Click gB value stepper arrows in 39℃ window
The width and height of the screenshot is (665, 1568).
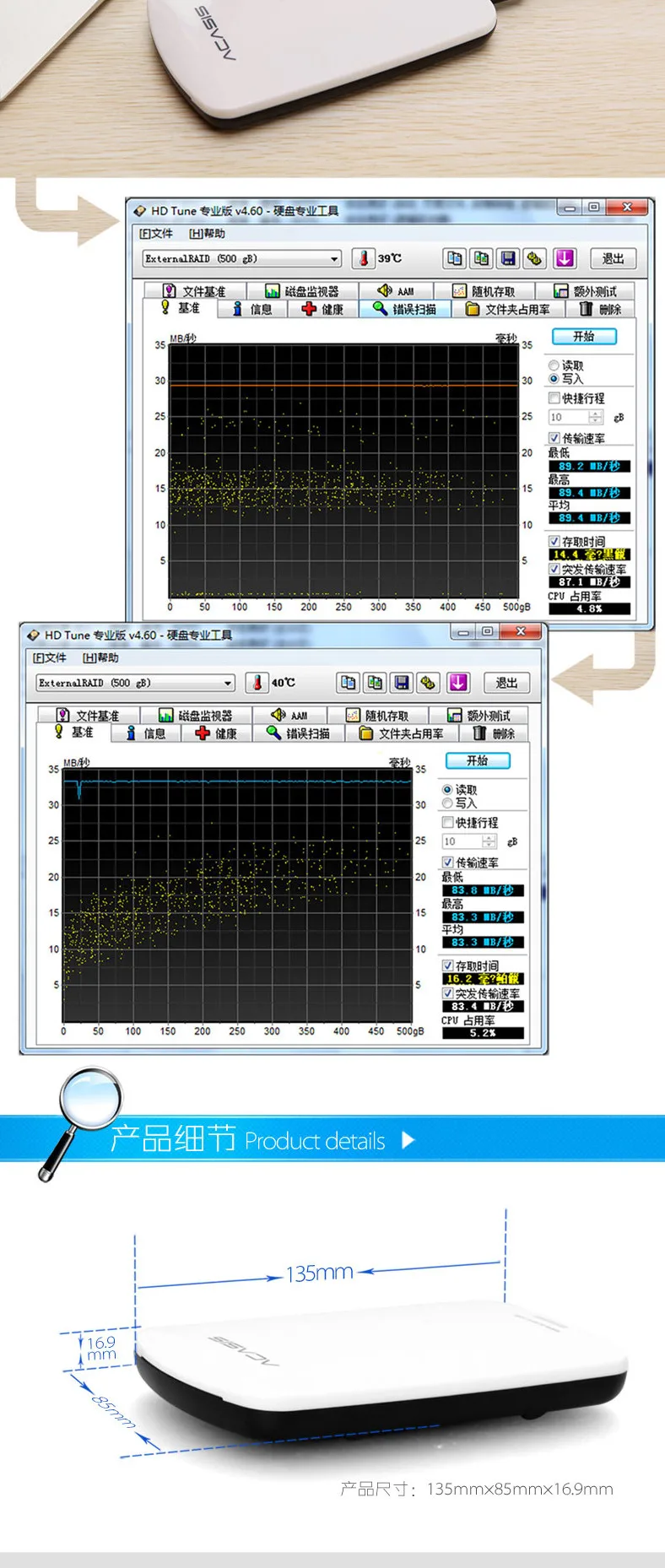pyautogui.click(x=597, y=417)
